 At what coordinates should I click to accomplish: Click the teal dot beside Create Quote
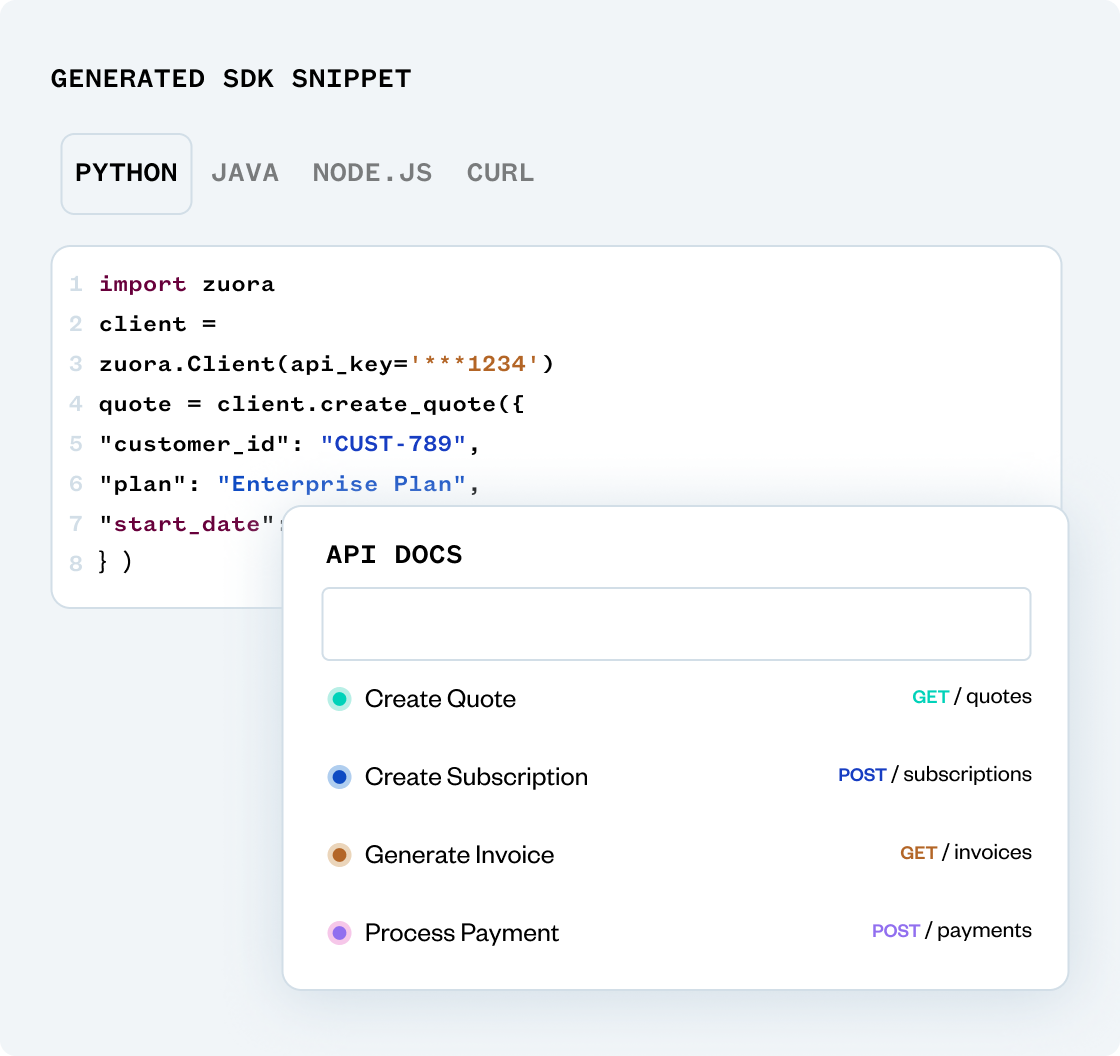click(339, 699)
